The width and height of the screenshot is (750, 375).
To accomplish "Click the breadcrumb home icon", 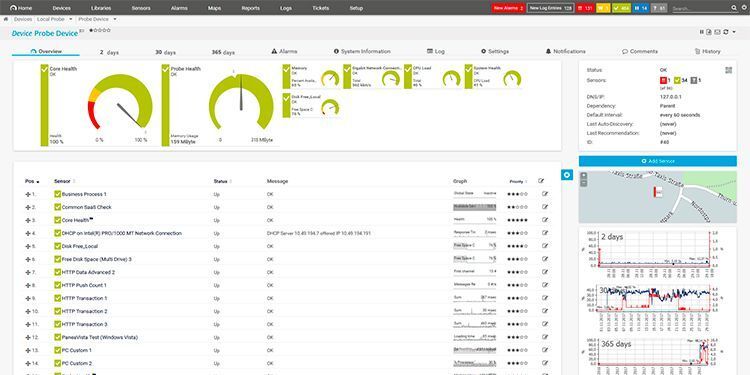I will click(x=6, y=19).
